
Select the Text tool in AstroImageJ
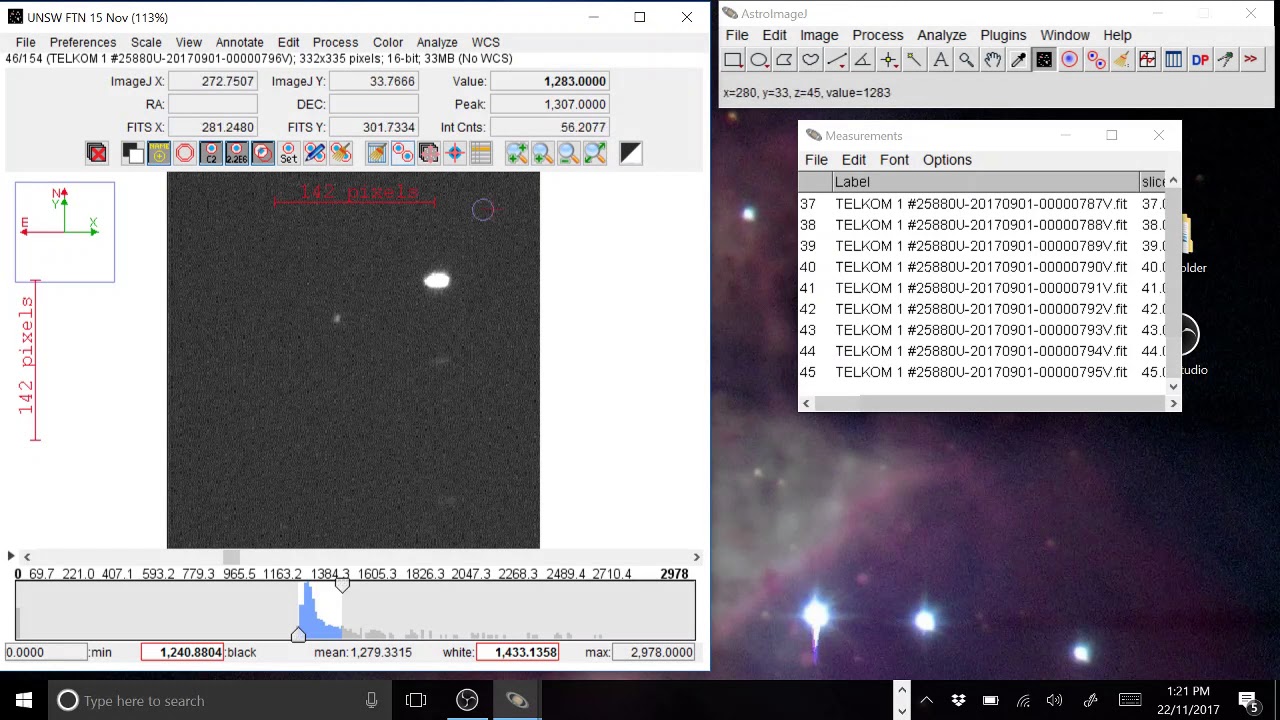940,60
